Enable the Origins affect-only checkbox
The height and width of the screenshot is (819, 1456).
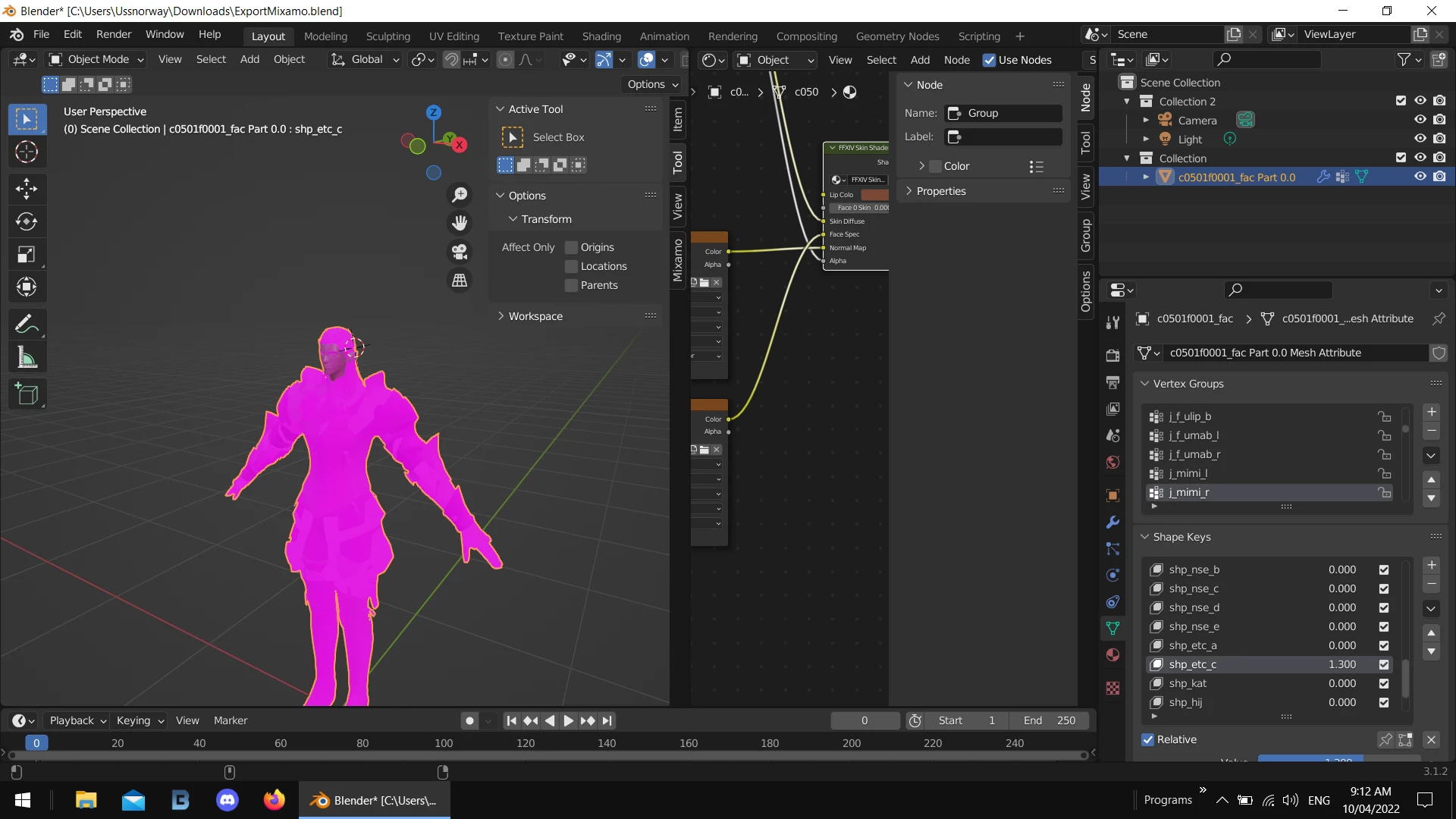point(572,247)
